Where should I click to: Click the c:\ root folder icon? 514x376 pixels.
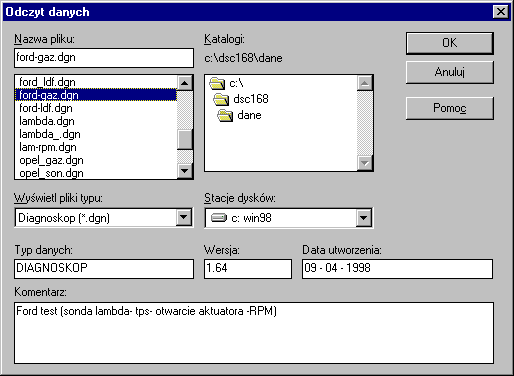217,83
